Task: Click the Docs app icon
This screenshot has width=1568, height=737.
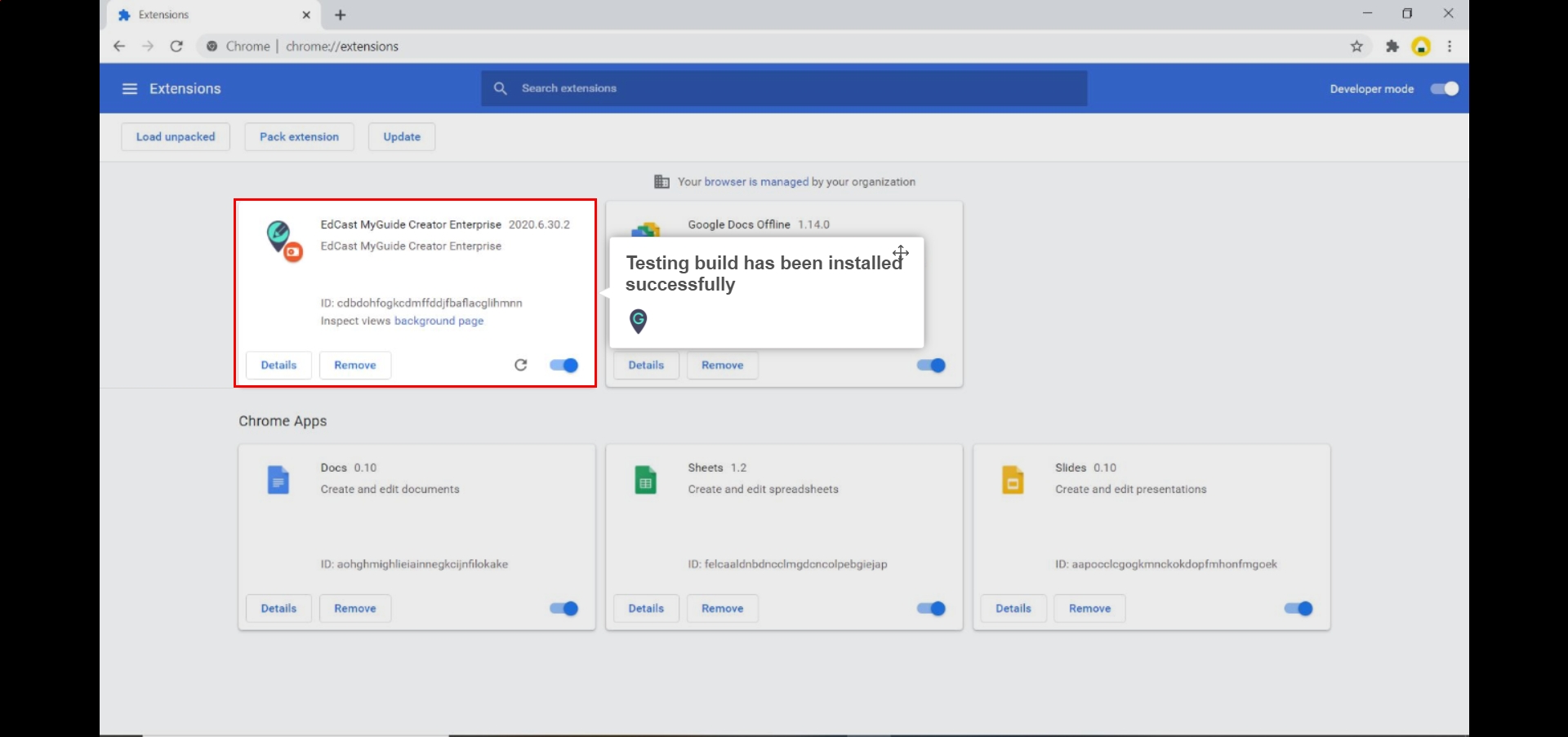Action: 278,480
